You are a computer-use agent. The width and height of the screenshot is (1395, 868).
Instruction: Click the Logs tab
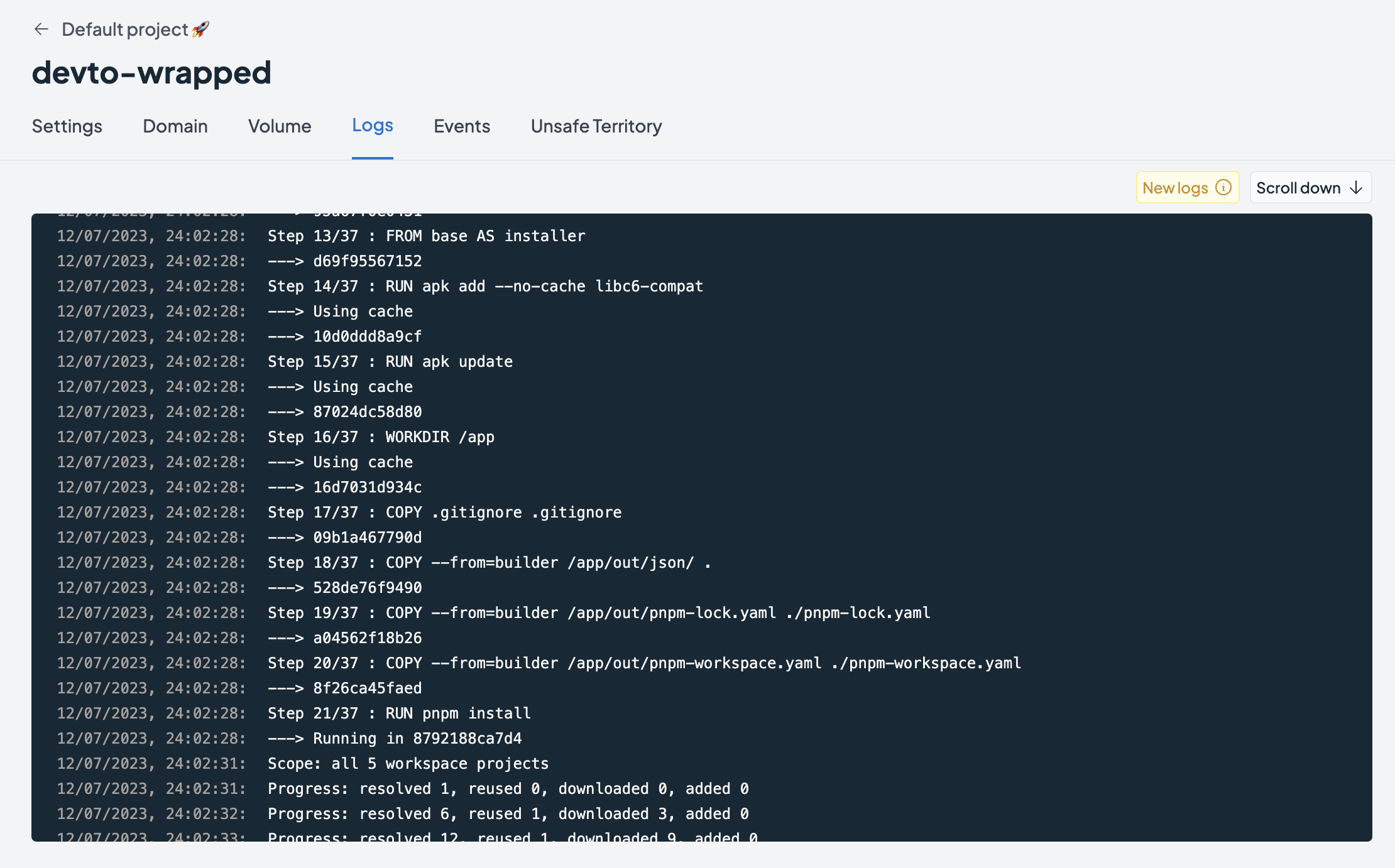tap(371, 125)
